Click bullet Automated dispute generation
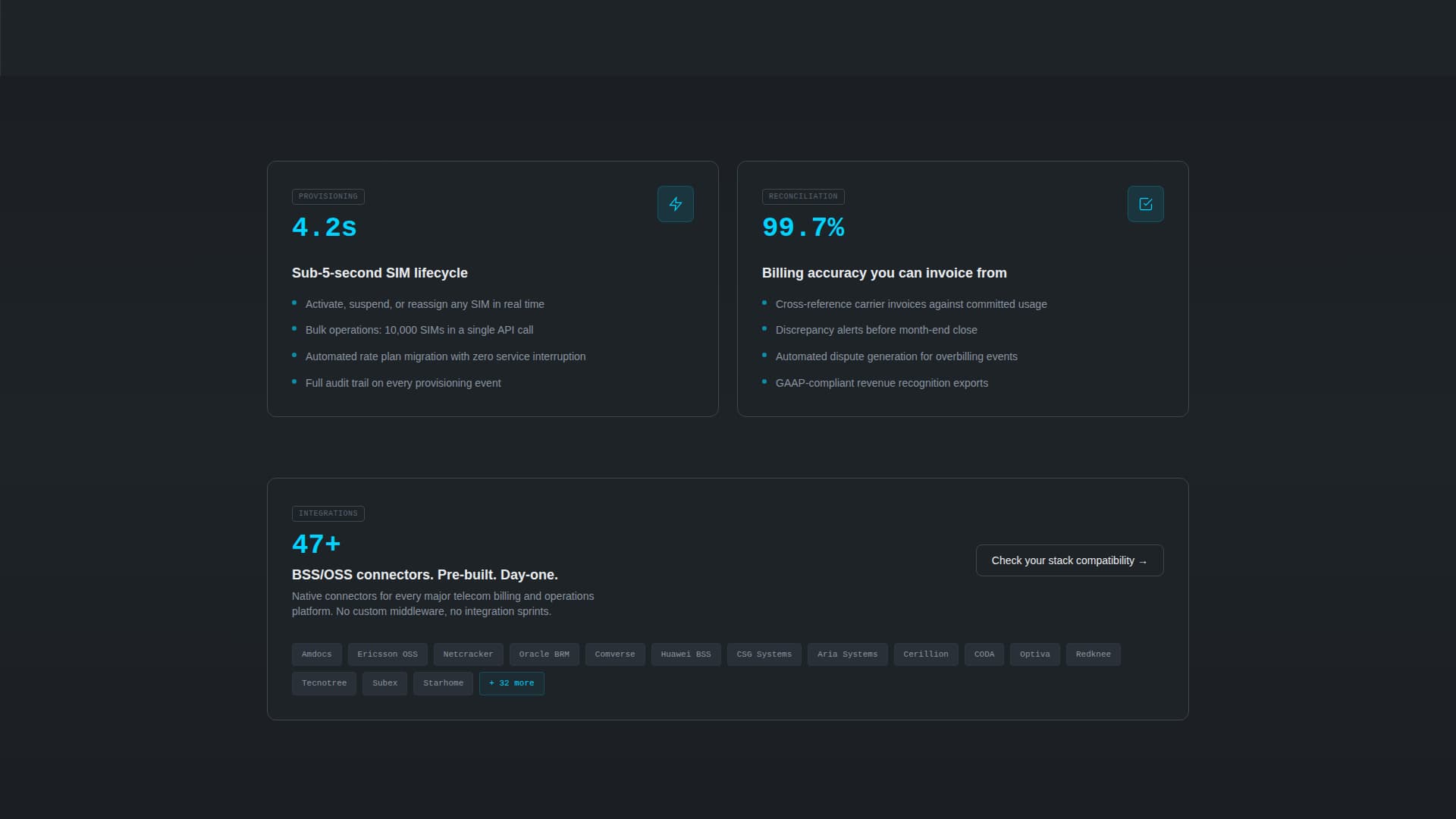 tap(896, 356)
